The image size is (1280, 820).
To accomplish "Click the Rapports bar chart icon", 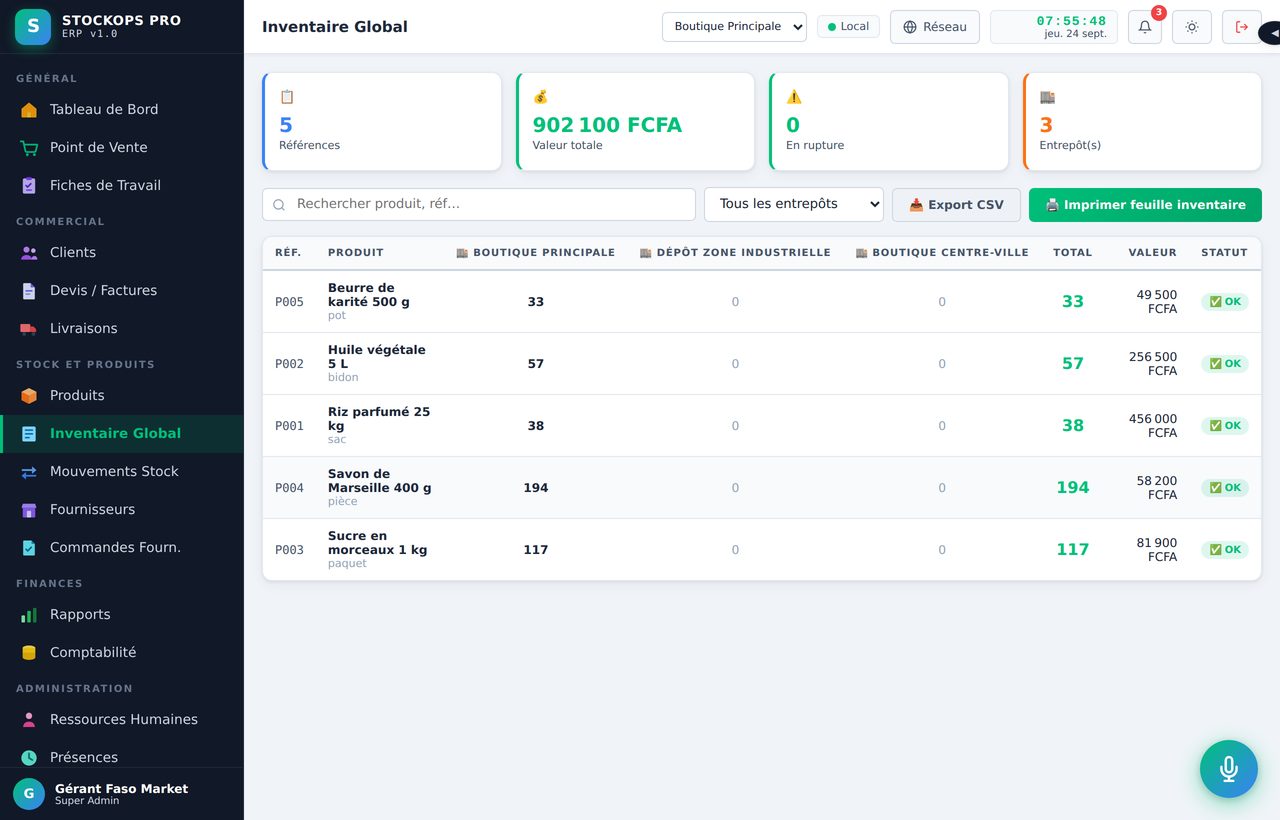I will point(29,615).
